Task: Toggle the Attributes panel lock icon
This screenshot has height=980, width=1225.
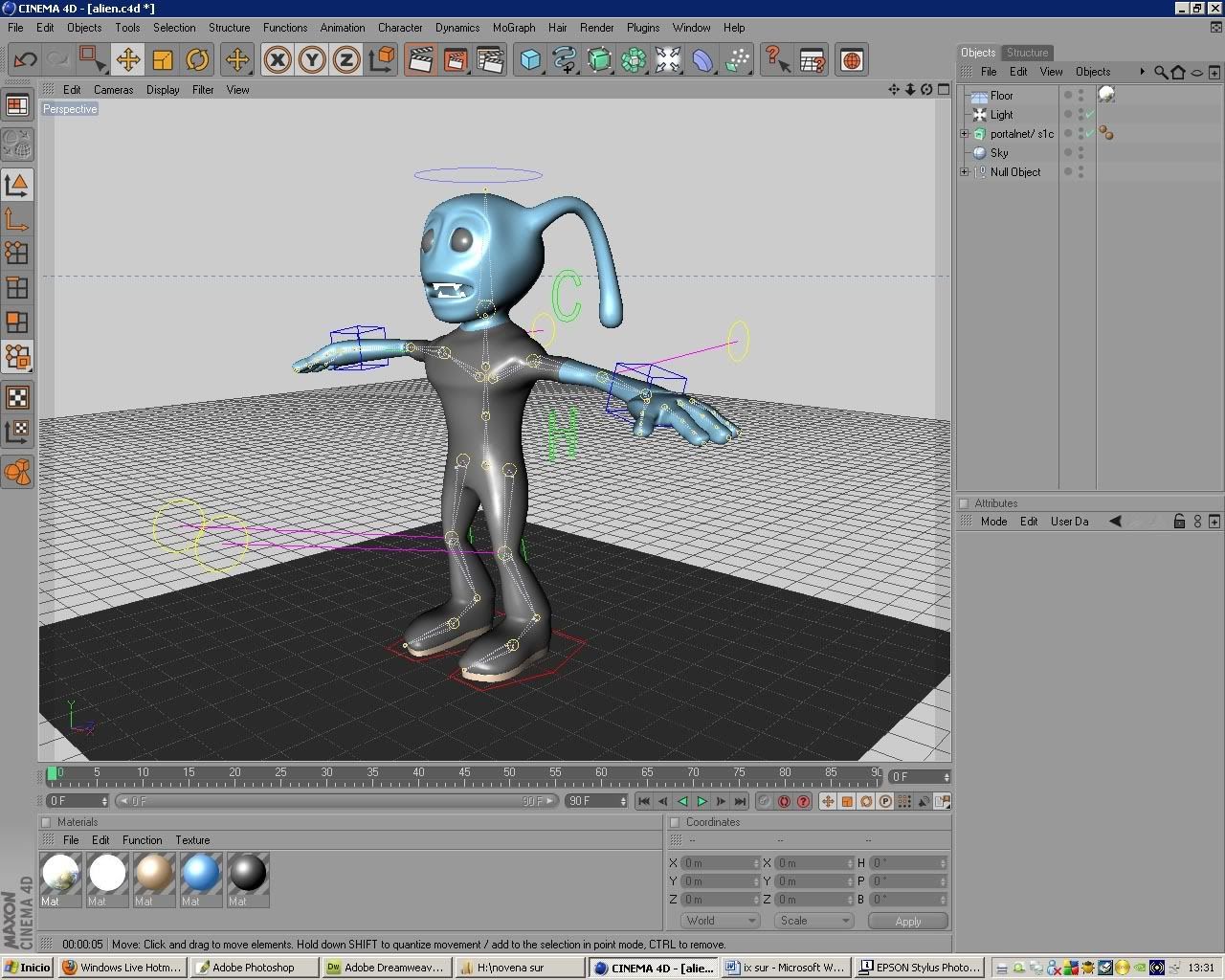Action: point(1179,522)
